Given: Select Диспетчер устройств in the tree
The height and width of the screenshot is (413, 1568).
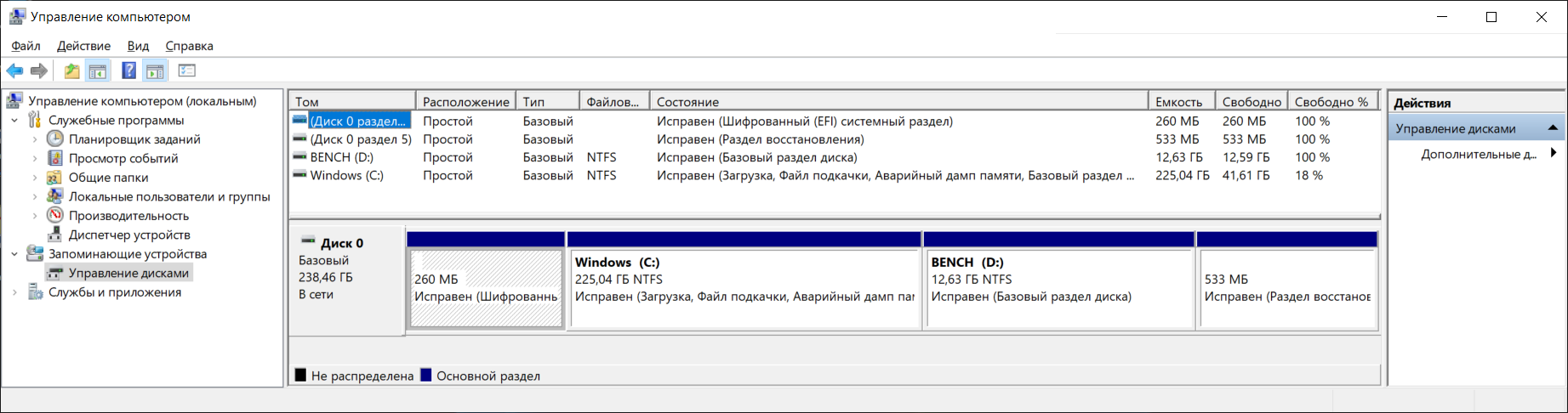Looking at the screenshot, I should click(128, 235).
